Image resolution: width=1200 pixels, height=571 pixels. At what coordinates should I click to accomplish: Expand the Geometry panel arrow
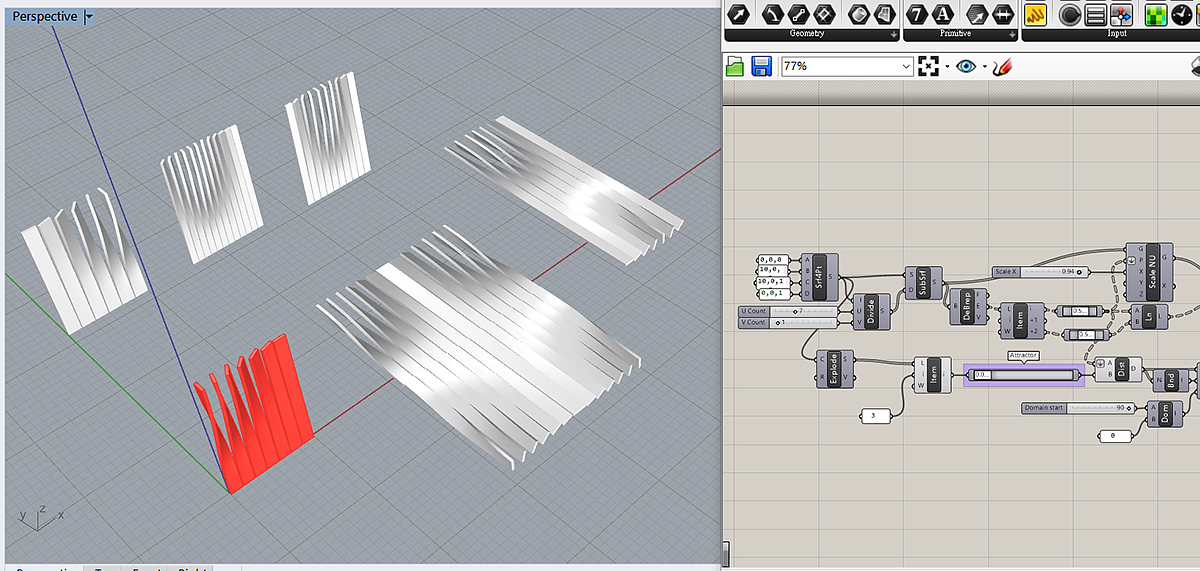click(x=891, y=34)
